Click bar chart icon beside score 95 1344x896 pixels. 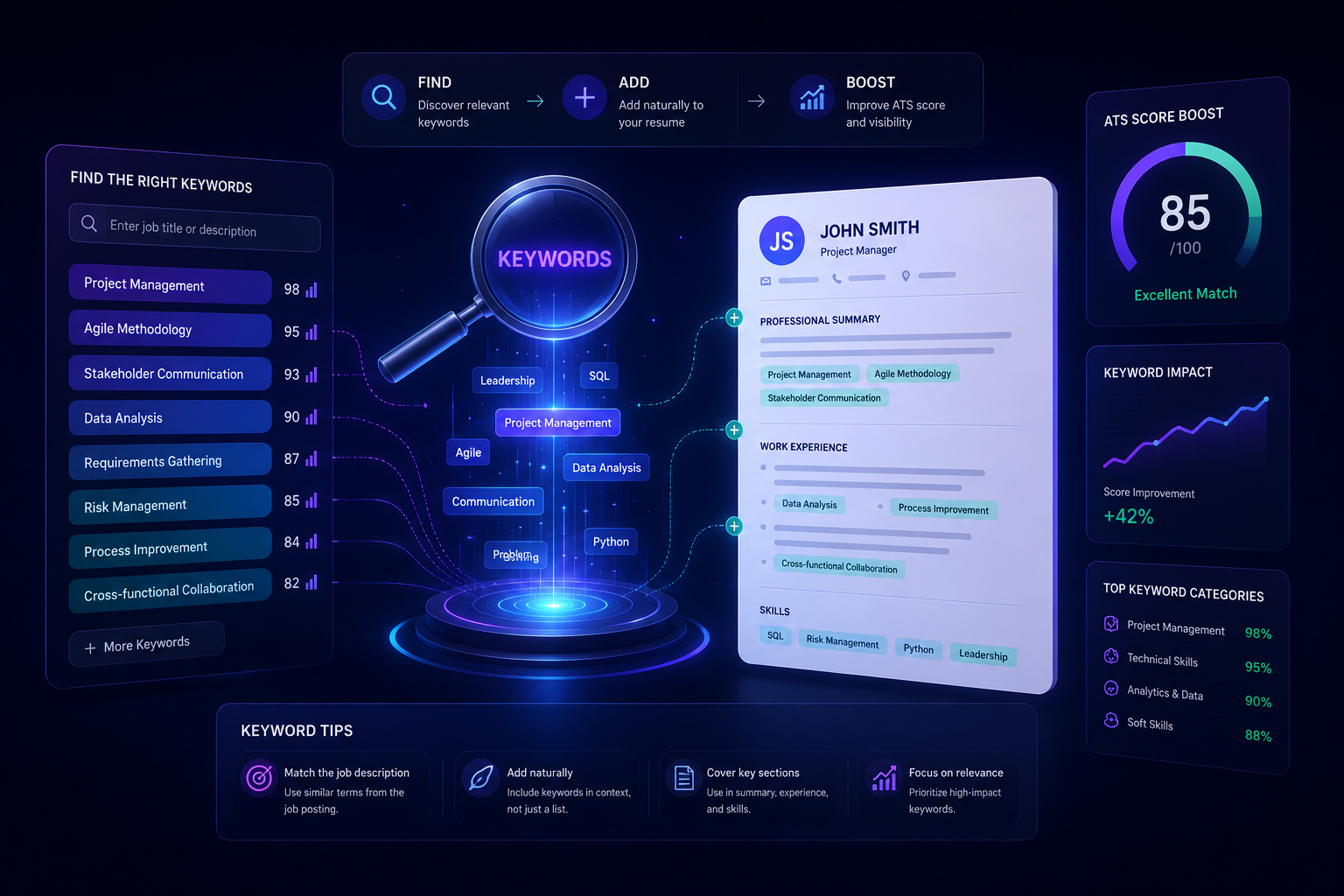311,332
